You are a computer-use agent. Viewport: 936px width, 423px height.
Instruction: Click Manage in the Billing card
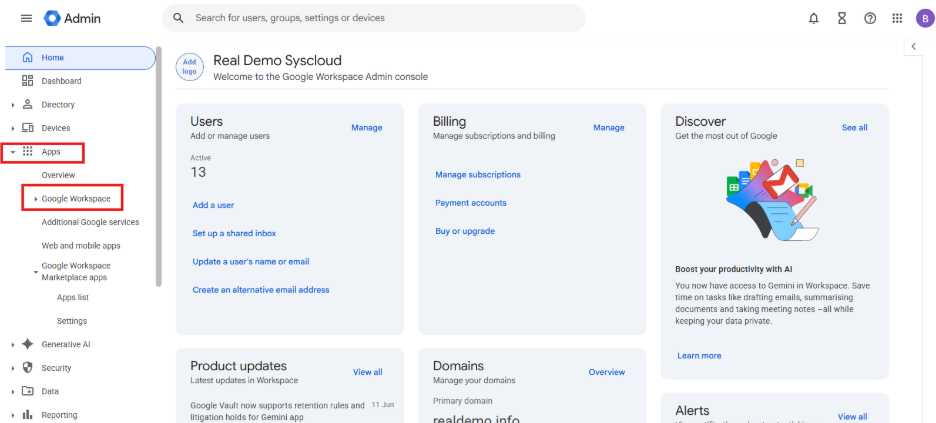(x=609, y=128)
